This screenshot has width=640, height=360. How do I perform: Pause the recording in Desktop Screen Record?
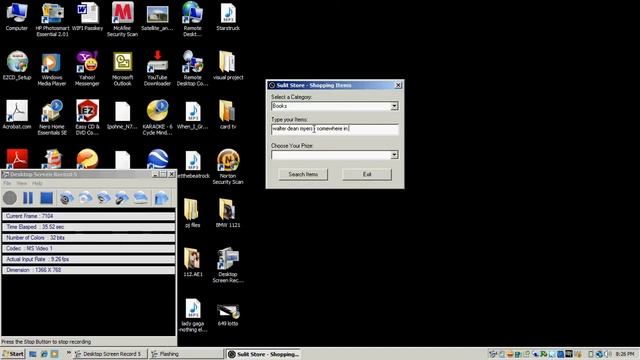point(28,198)
